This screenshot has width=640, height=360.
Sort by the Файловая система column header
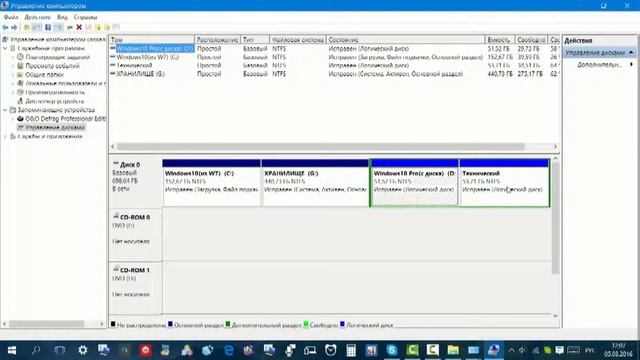[298, 40]
